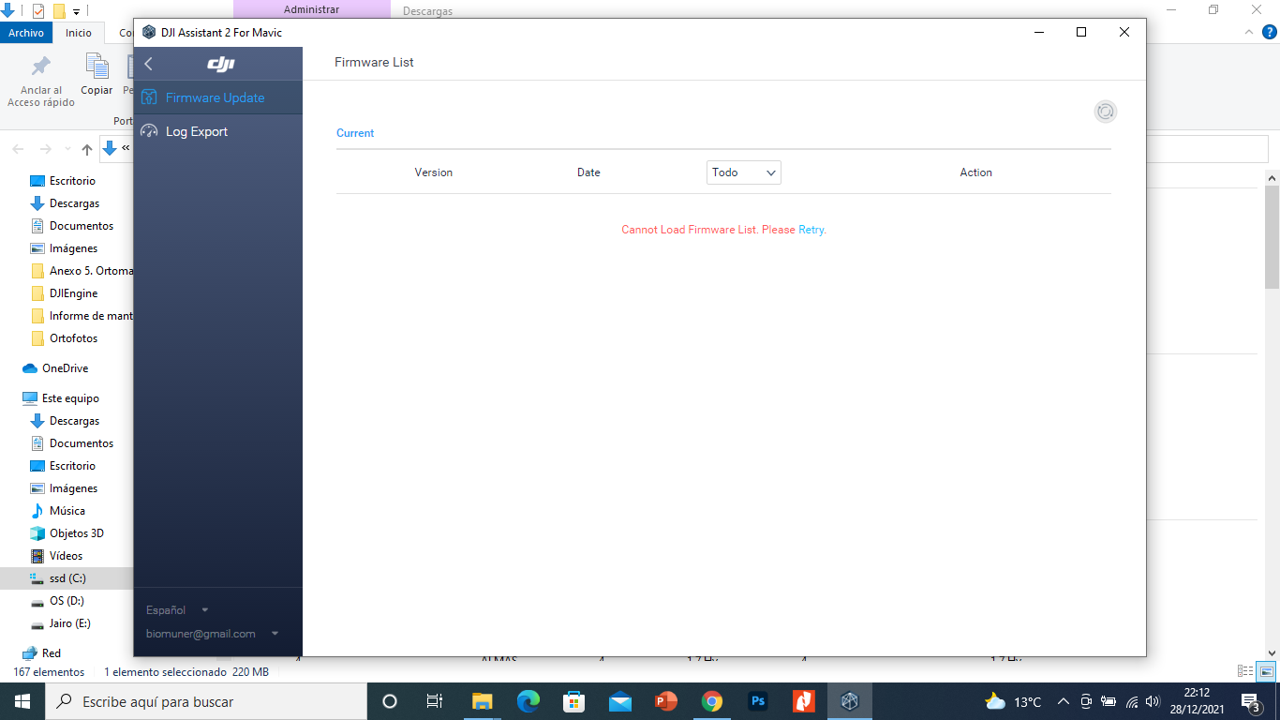Launch PowerPoint from the taskbar
The image size is (1280, 720).
pyautogui.click(x=666, y=701)
